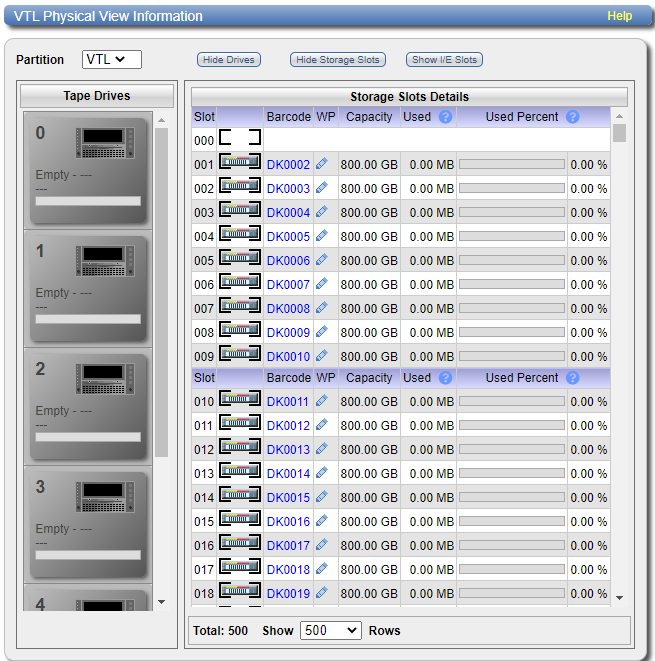Viewport: 655px width, 661px height.
Task: Click the cartridge icon in slot 006
Action: tap(240, 282)
